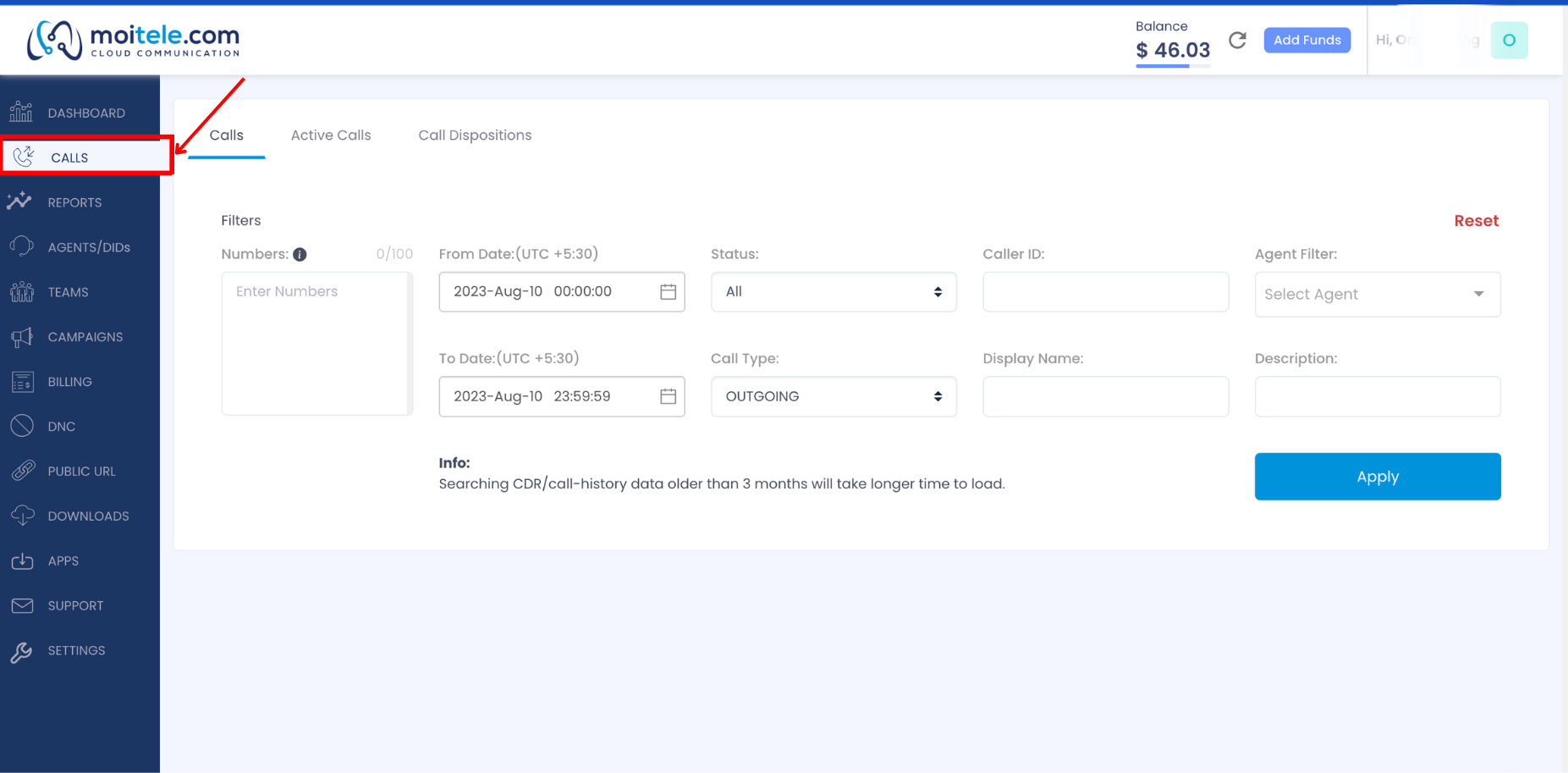Click the Campaigns megaphone icon

22,337
